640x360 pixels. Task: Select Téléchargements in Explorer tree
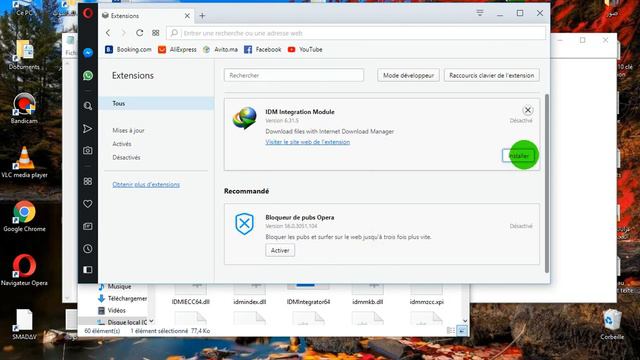(x=122, y=298)
